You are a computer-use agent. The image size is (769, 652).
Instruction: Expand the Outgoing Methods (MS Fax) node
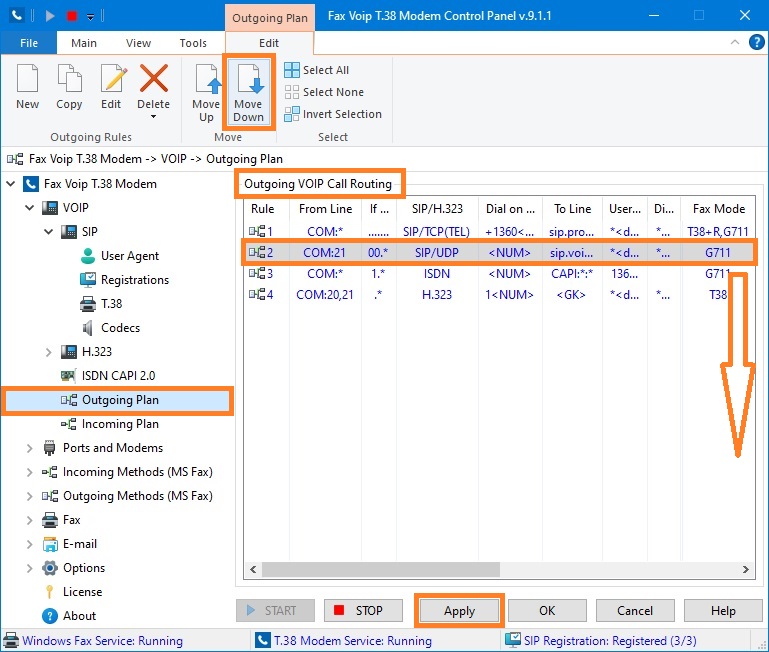29,496
